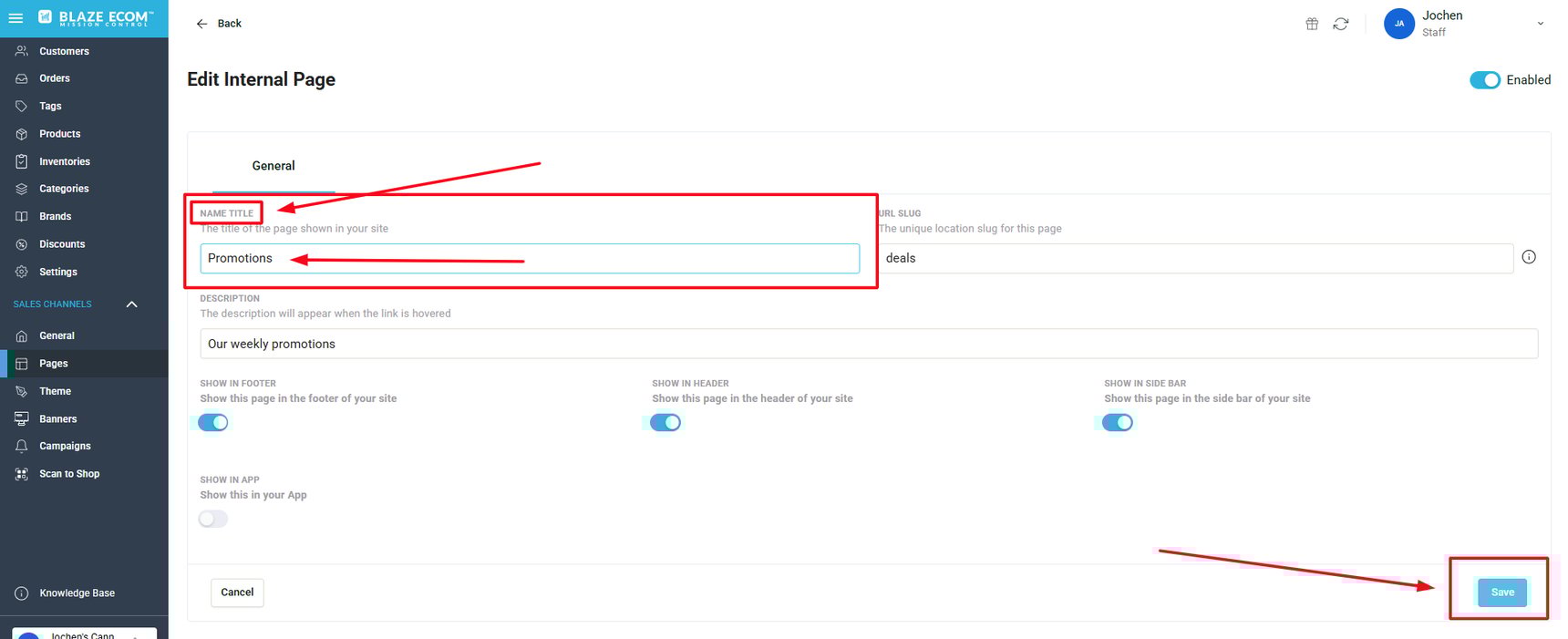This screenshot has width=1568, height=639.
Task: Toggle Show in Header switch
Action: coord(665,422)
